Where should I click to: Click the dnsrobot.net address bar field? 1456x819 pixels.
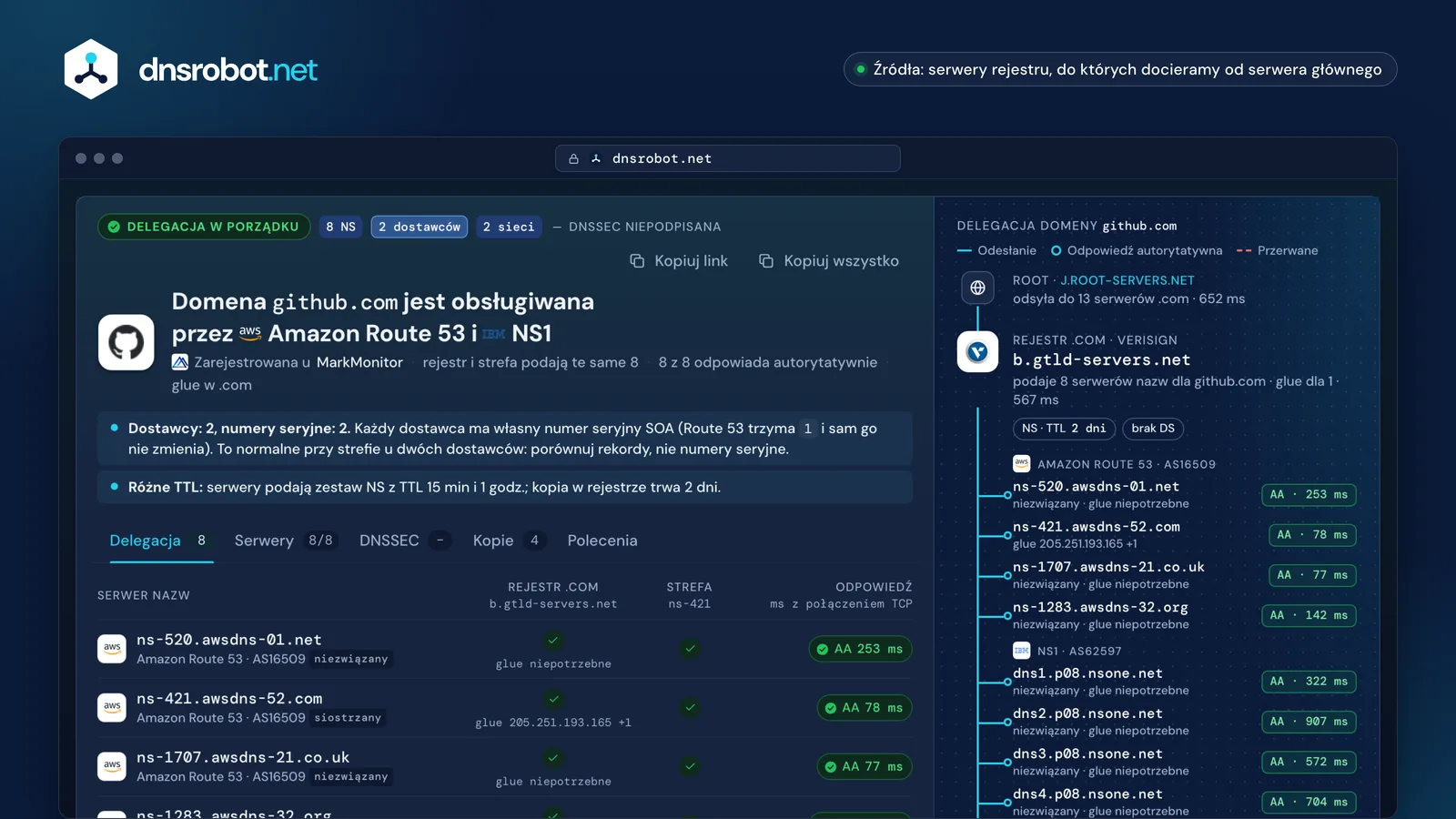[x=728, y=158]
